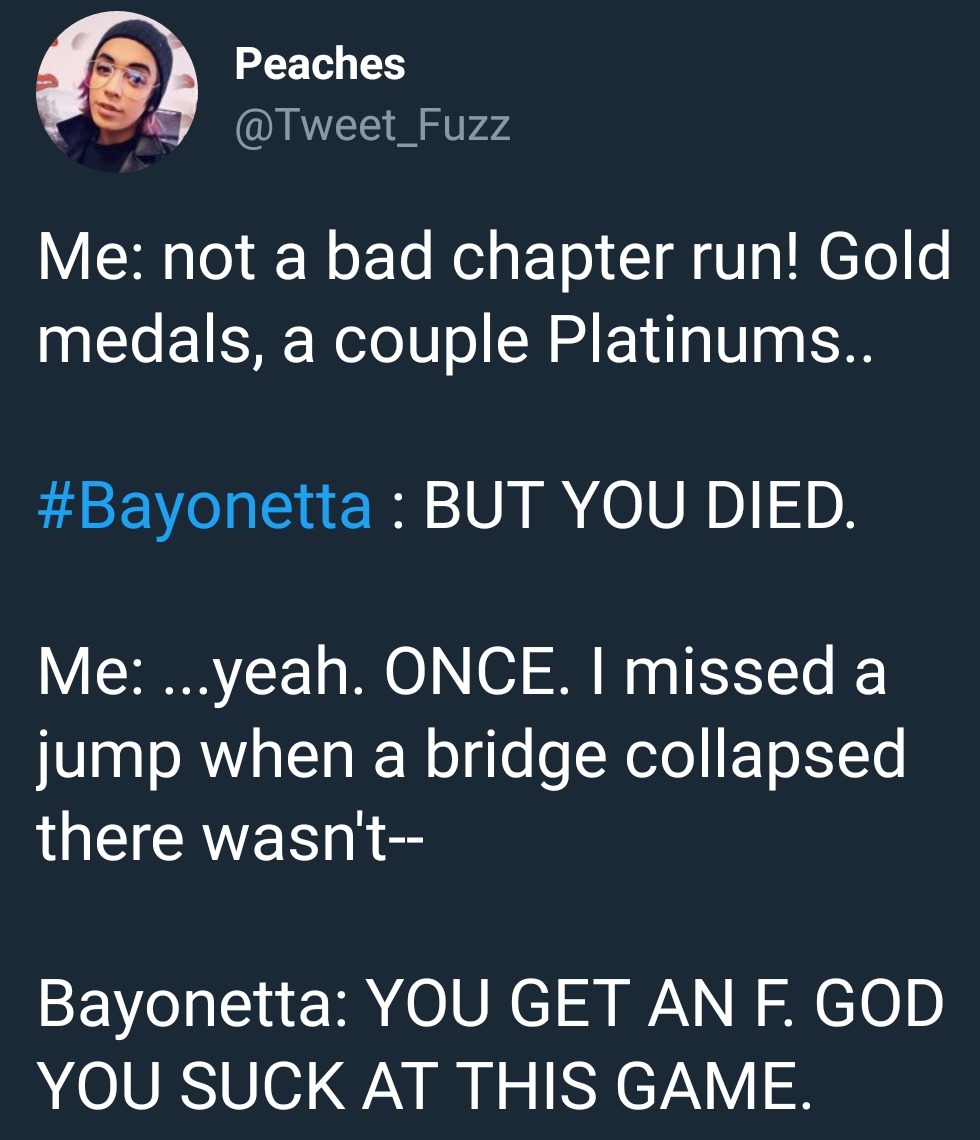Tap the word "collapsed" in the tweet
The width and height of the screenshot is (980, 1140).
tap(766, 752)
